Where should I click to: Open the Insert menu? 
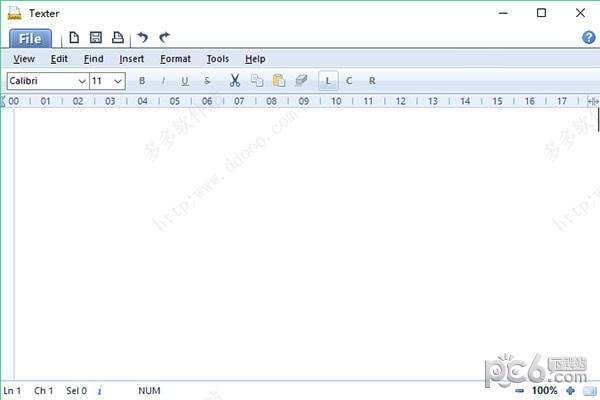[132, 59]
